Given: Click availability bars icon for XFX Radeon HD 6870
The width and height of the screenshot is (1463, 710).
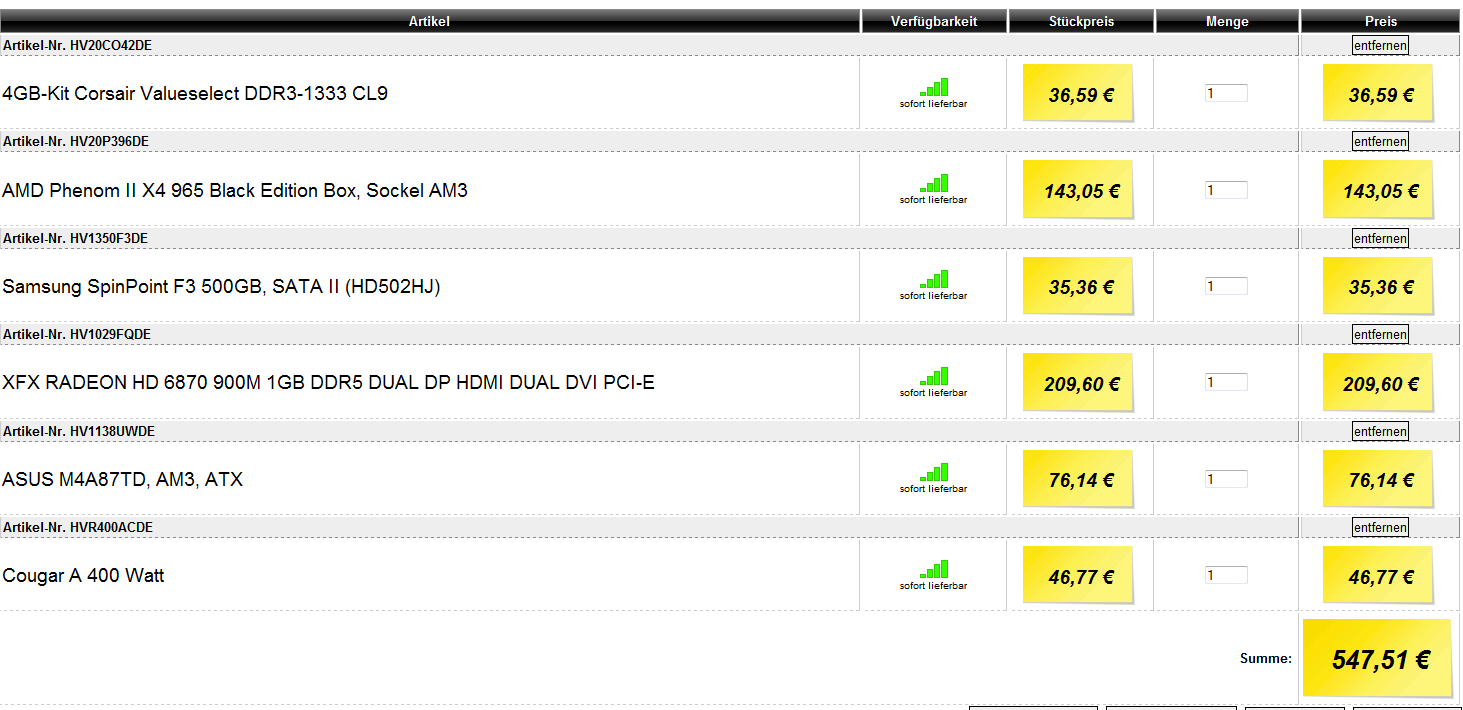Looking at the screenshot, I should click(934, 376).
